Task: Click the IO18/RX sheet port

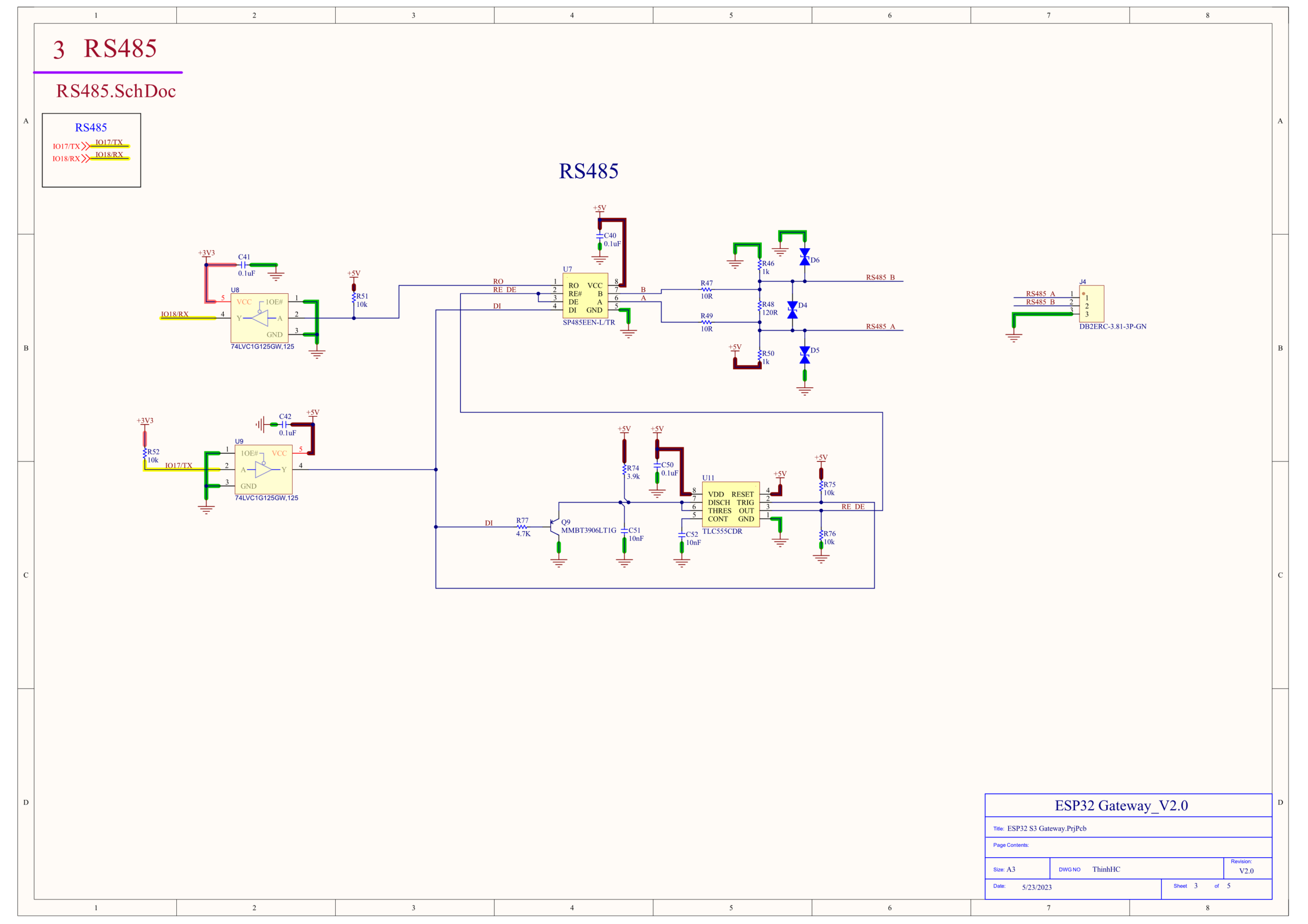Action: pyautogui.click(x=71, y=159)
